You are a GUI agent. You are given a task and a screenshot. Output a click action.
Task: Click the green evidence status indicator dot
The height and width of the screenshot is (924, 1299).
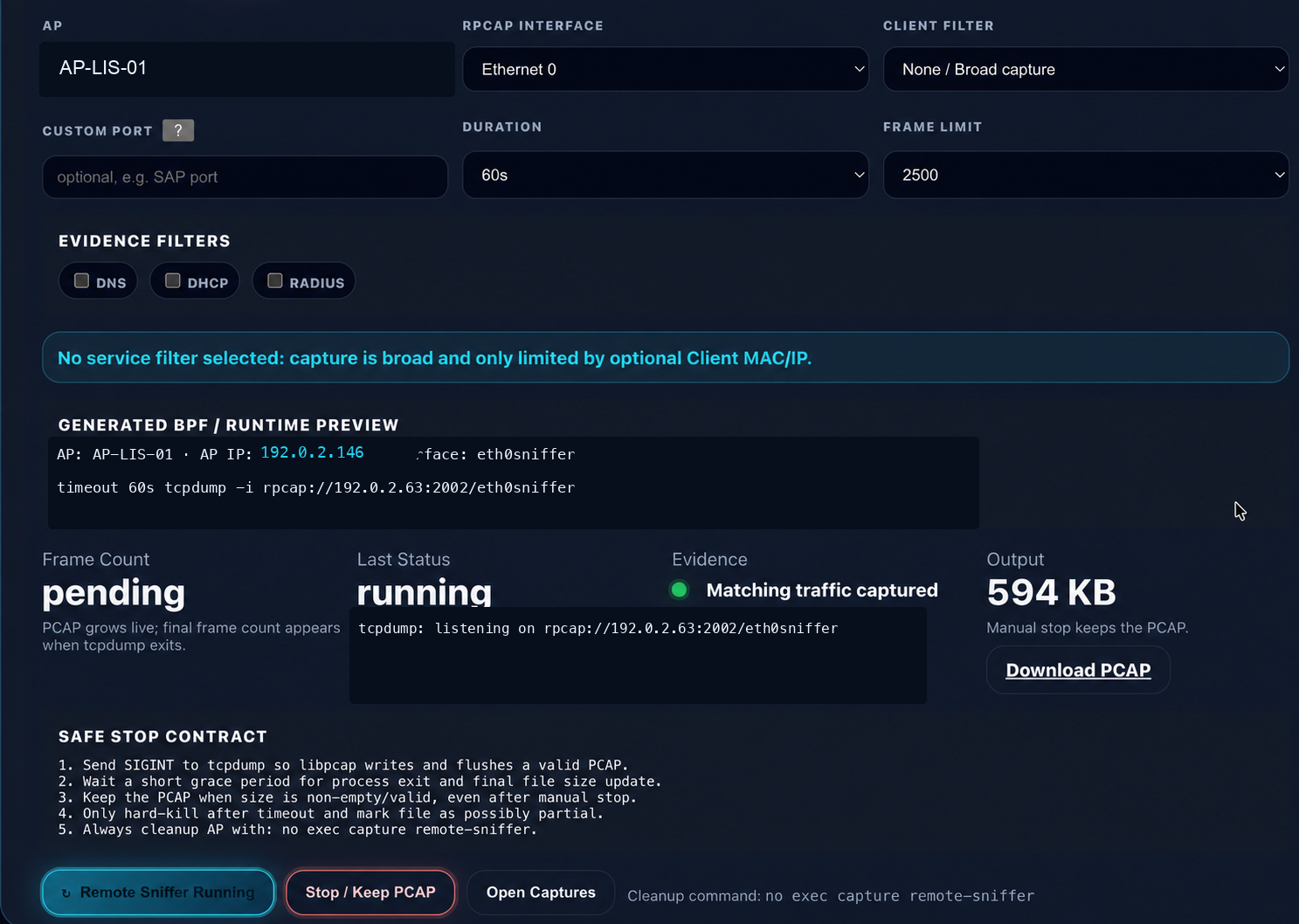click(679, 590)
